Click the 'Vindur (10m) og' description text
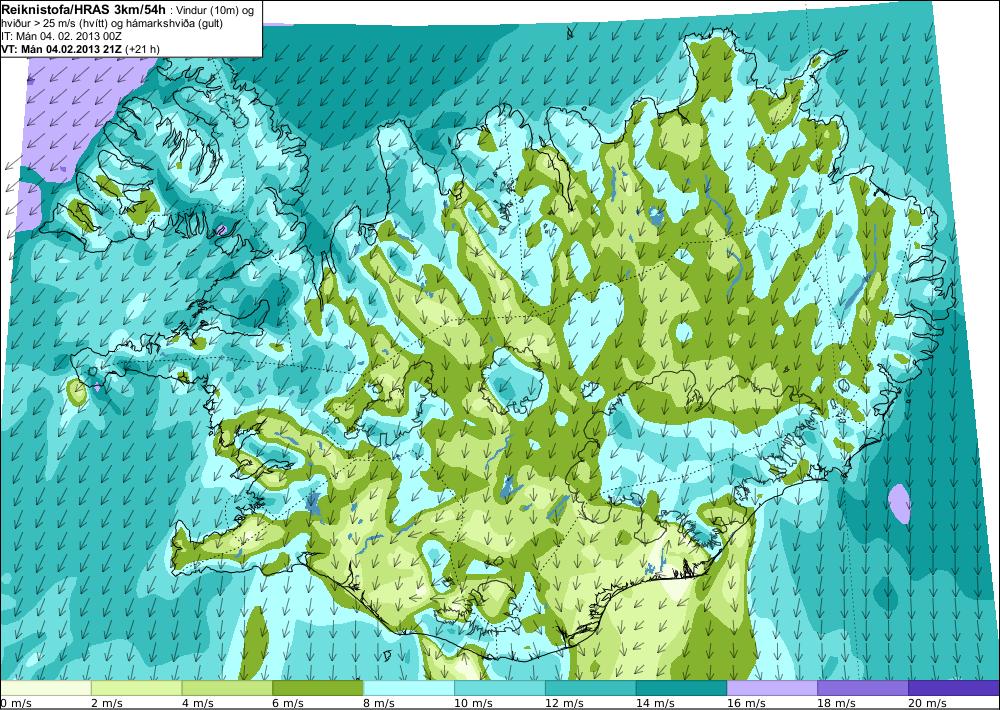The width and height of the screenshot is (1000, 710). tap(213, 10)
